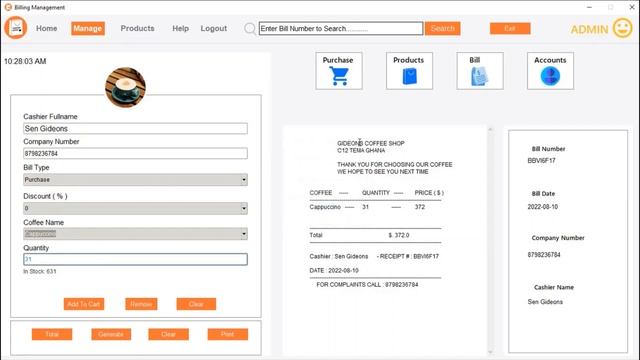The width and height of the screenshot is (640, 360).
Task: Open the Bill documents tile
Action: point(480,71)
